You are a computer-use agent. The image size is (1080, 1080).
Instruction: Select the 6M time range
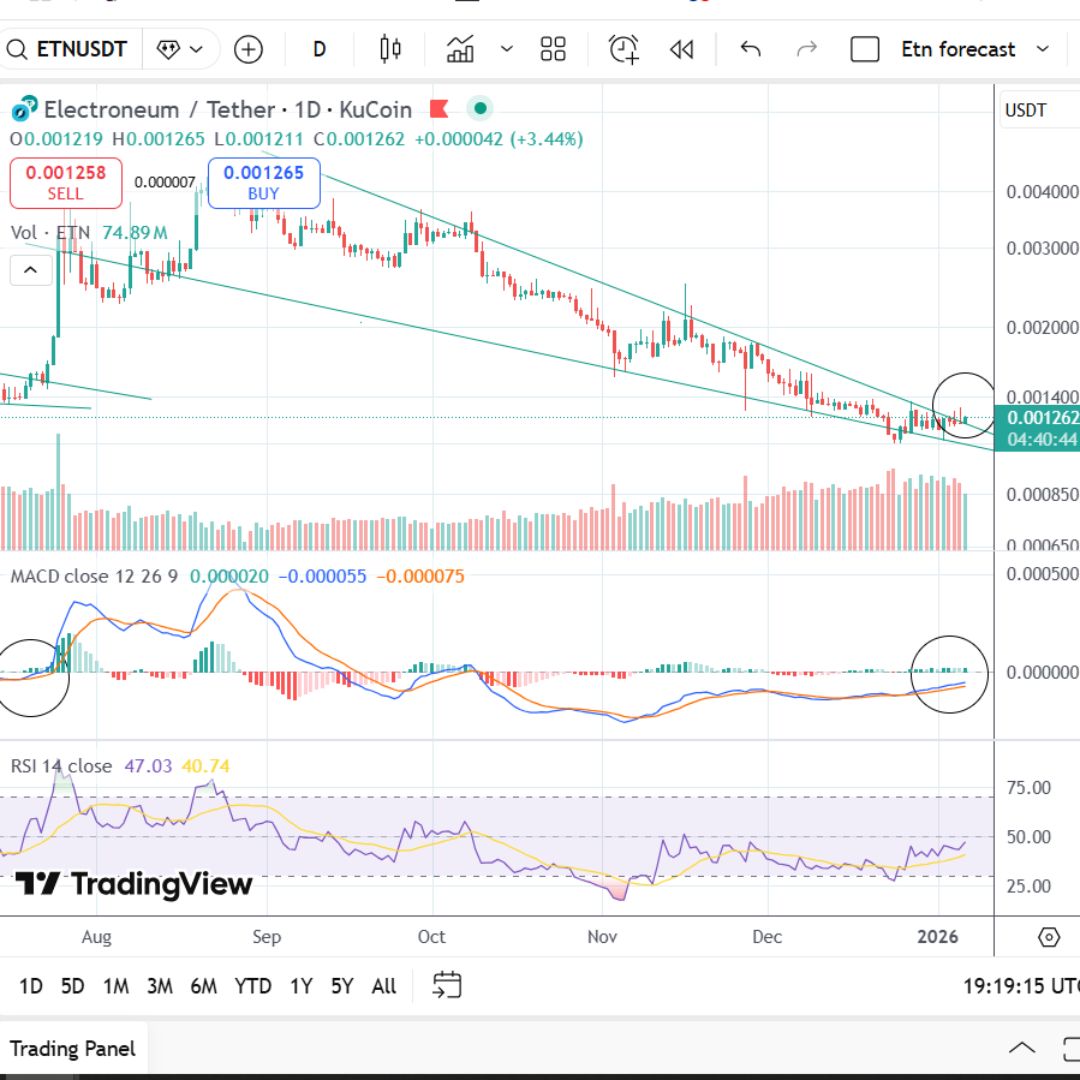click(203, 986)
